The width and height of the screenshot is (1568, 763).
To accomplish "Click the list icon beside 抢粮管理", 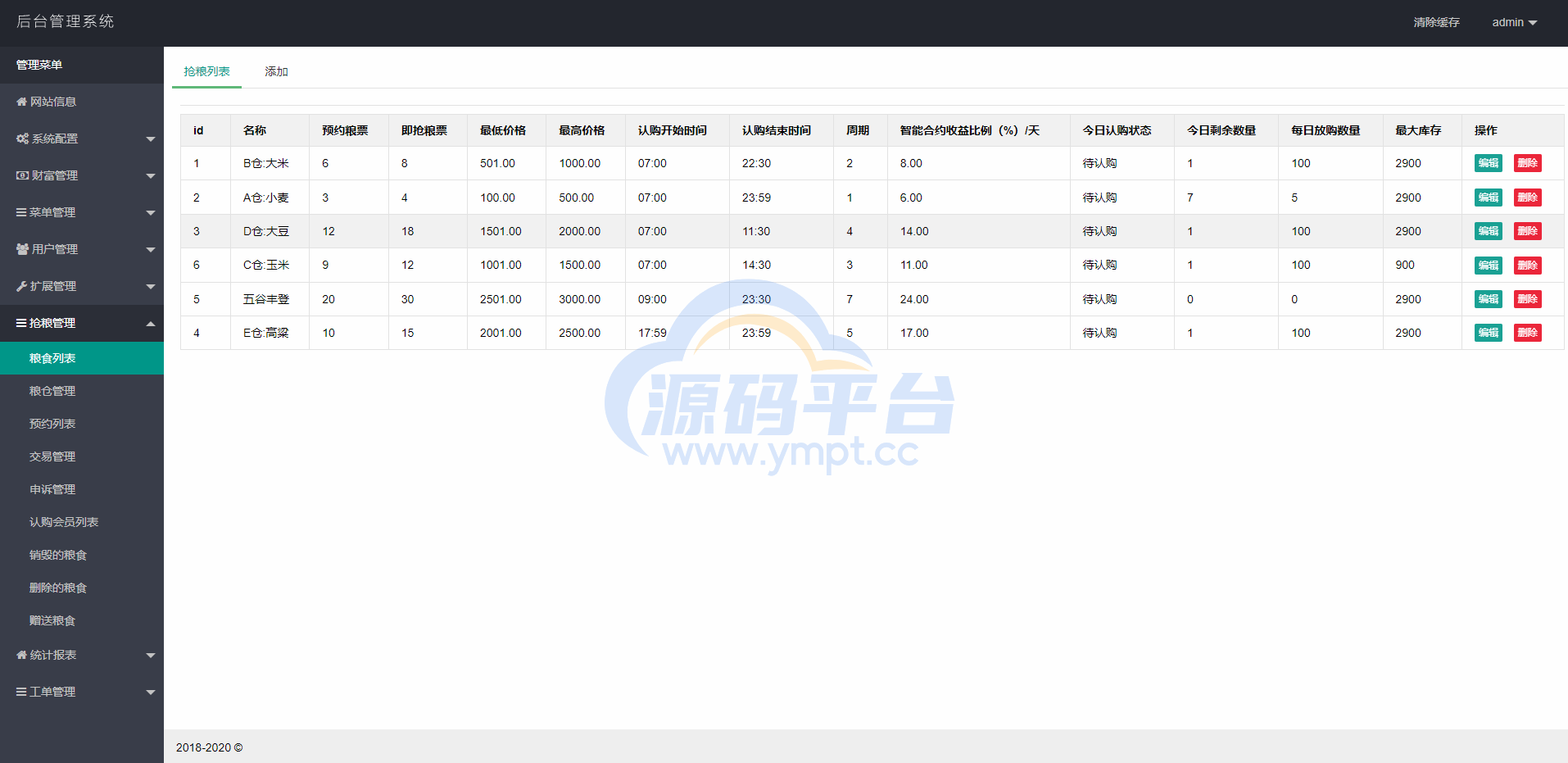I will 21,323.
